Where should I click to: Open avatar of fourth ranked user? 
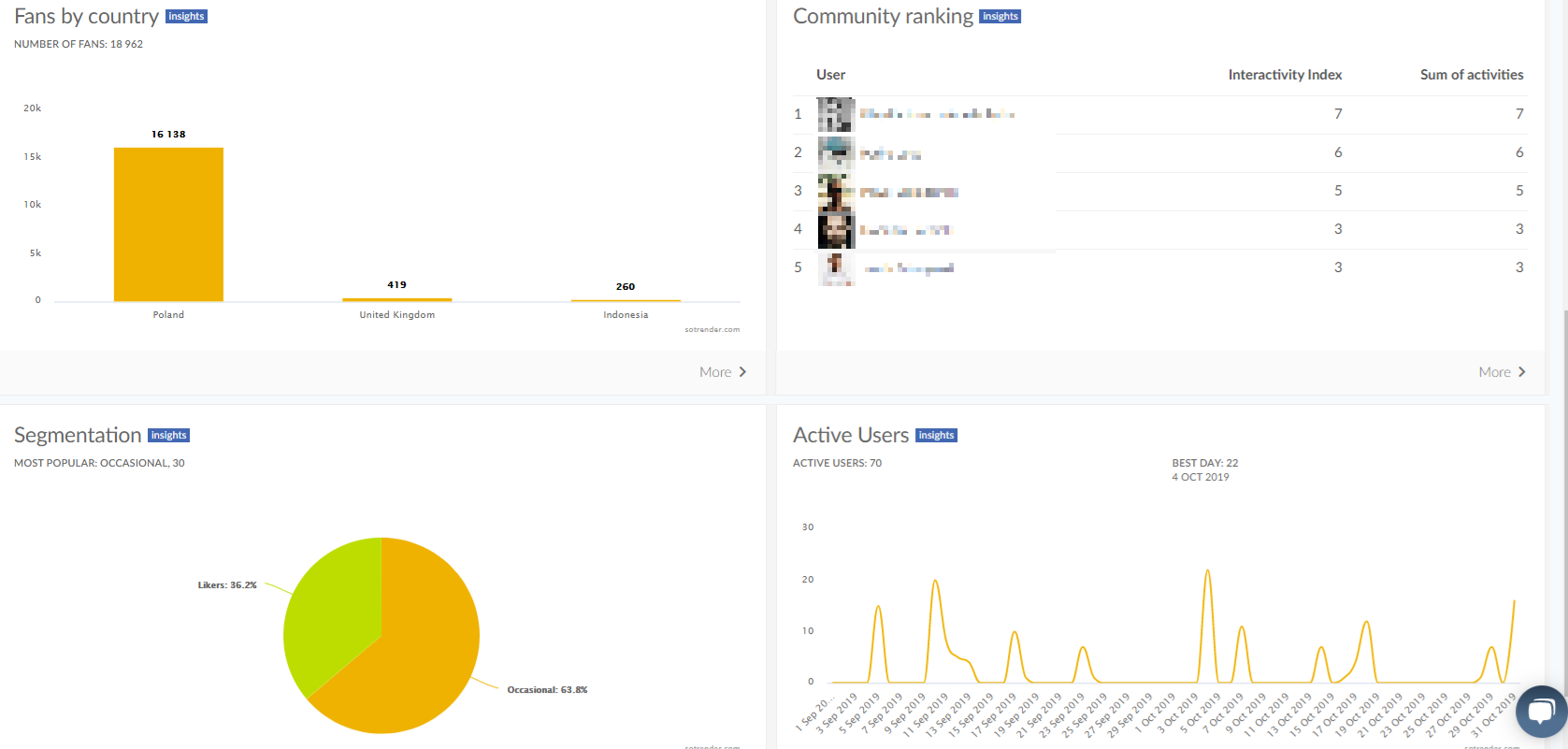[x=836, y=230]
